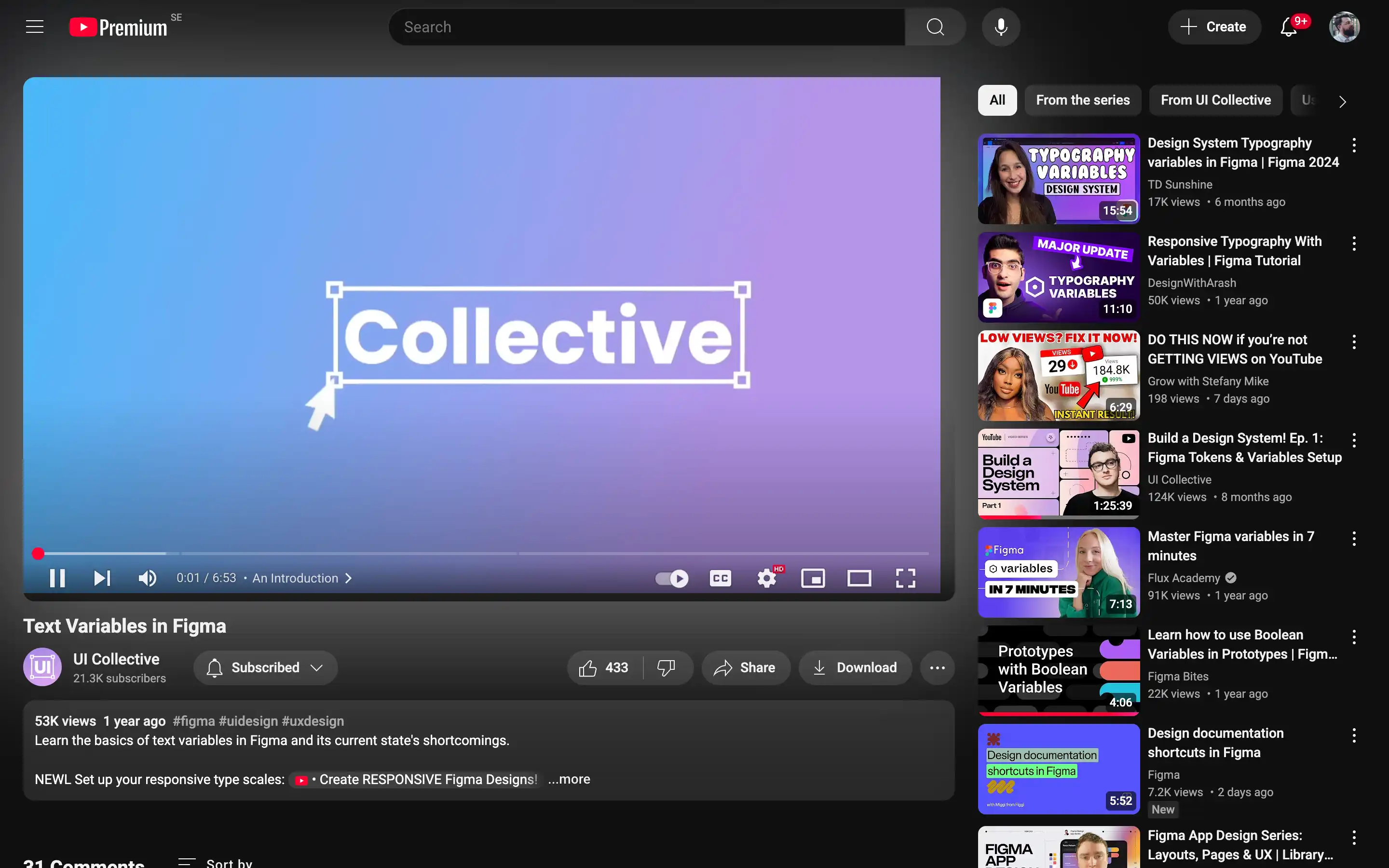Image resolution: width=1389 pixels, height=868 pixels.
Task: Toggle autoplay switch in player
Action: 671,578
